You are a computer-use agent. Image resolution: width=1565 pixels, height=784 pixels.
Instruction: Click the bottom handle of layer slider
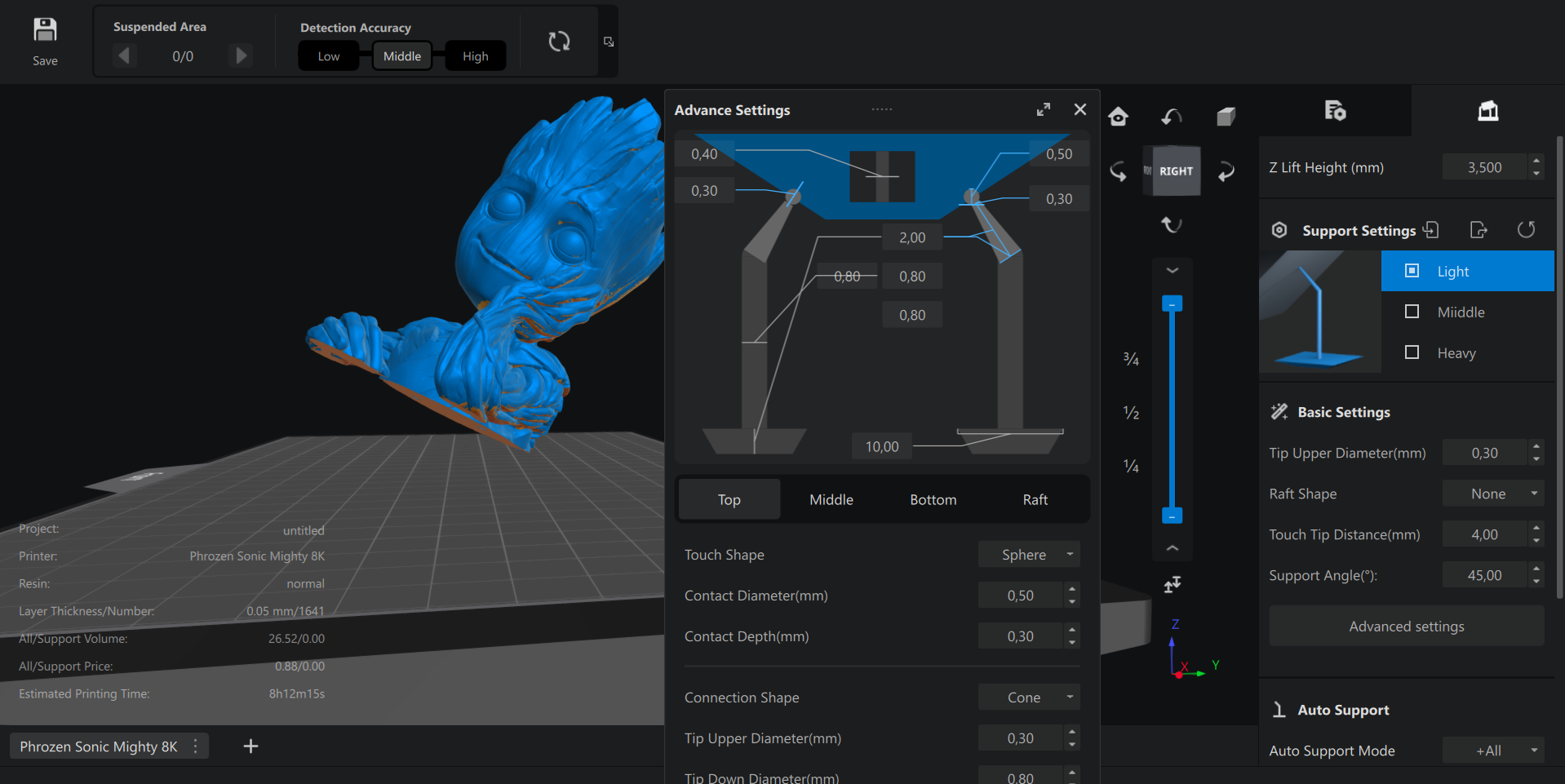[1173, 516]
